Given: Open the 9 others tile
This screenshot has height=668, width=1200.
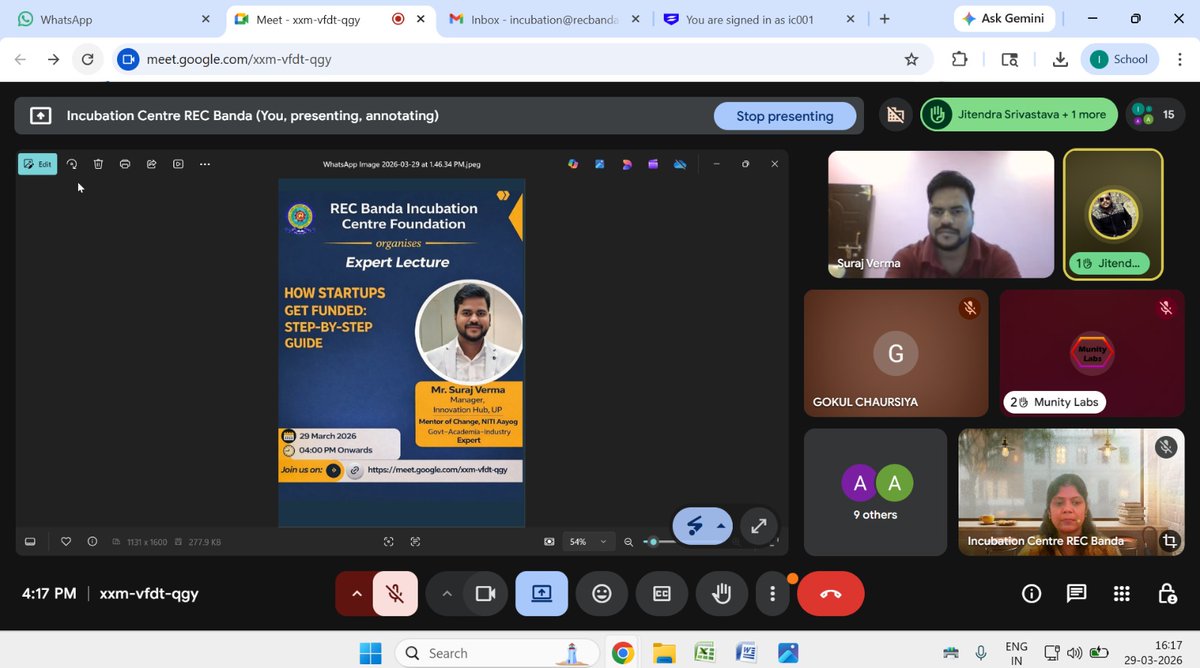Looking at the screenshot, I should 875,492.
